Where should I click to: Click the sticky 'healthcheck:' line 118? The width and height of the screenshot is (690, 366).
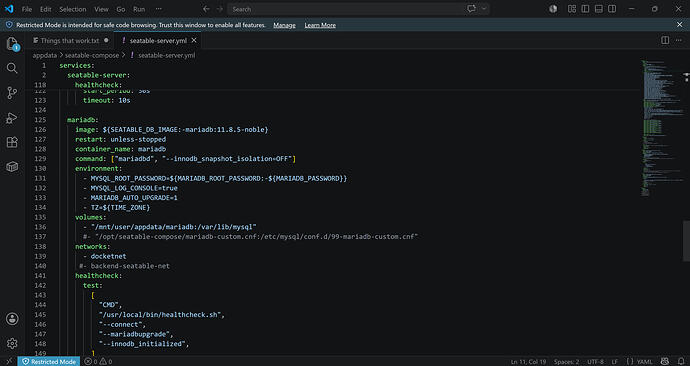(98, 85)
